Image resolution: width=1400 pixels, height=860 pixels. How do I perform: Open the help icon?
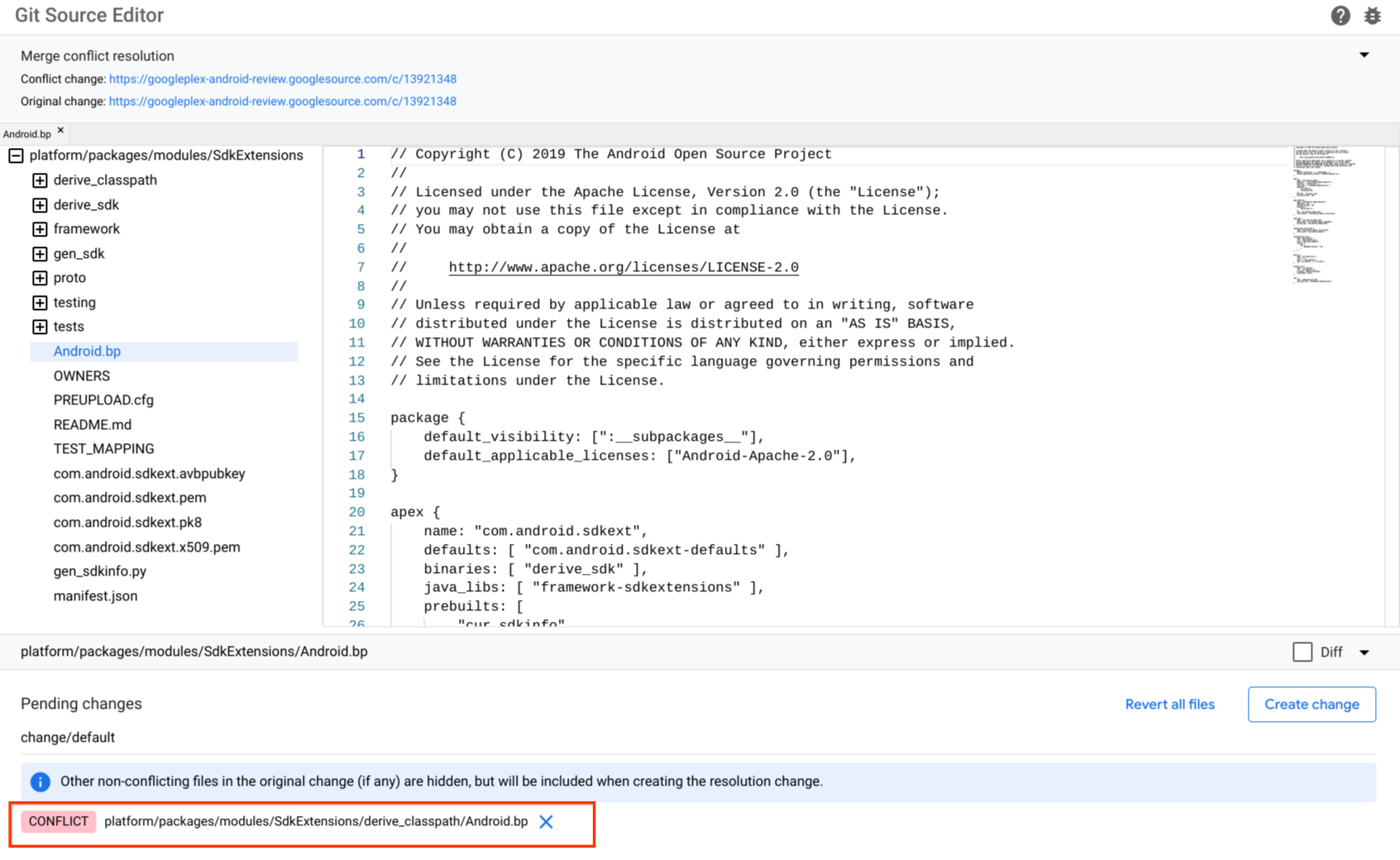[1340, 16]
